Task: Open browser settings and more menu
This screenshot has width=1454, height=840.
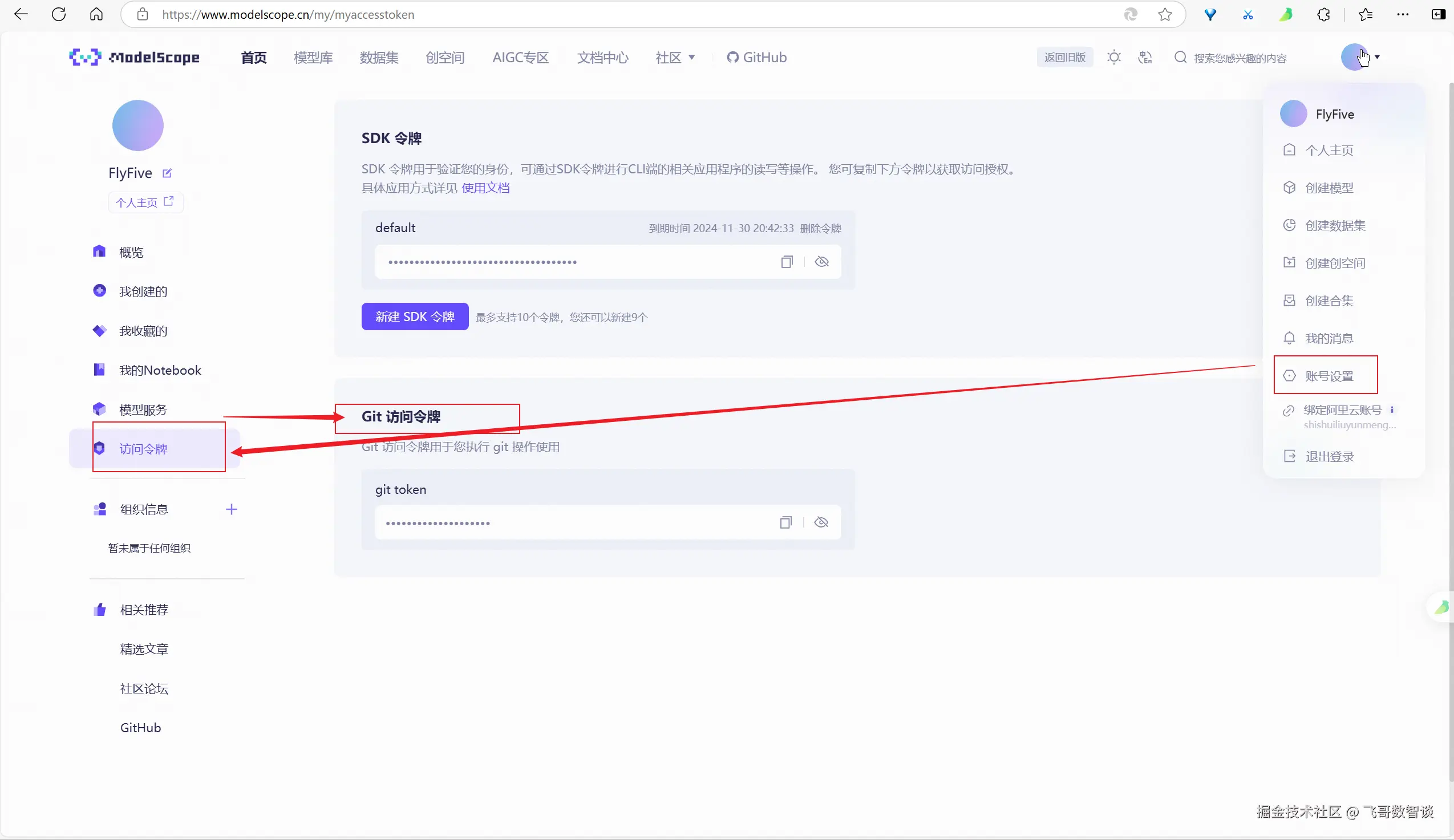Action: coord(1403,14)
